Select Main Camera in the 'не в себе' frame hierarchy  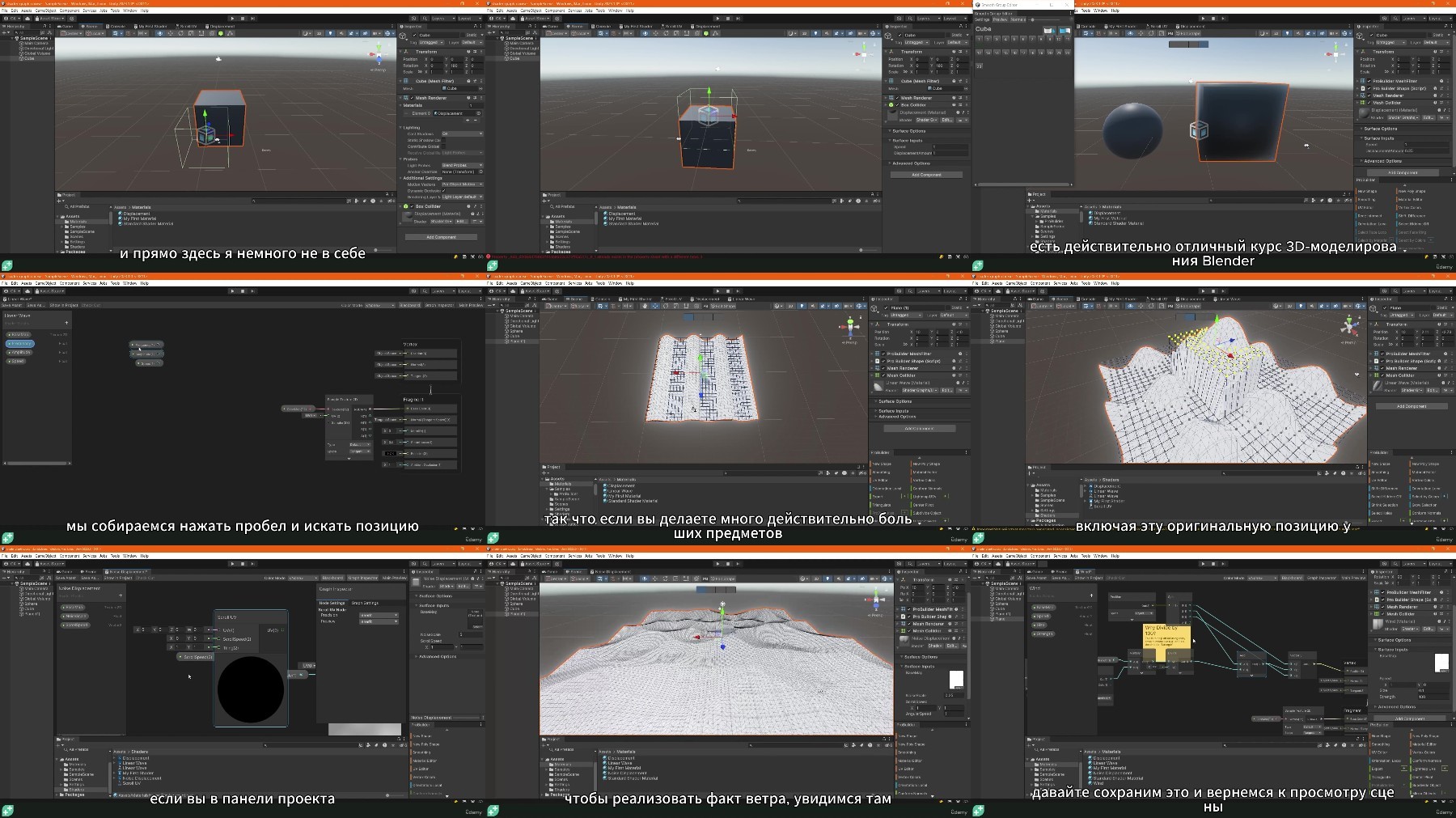tap(36, 43)
